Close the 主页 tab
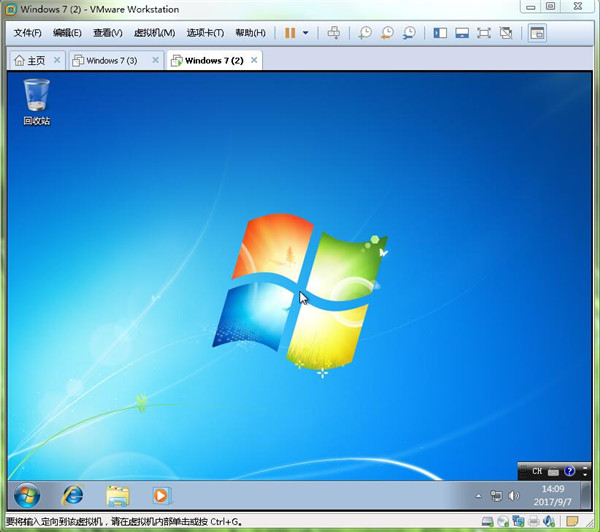Image resolution: width=600 pixels, height=532 pixels. pos(57,60)
